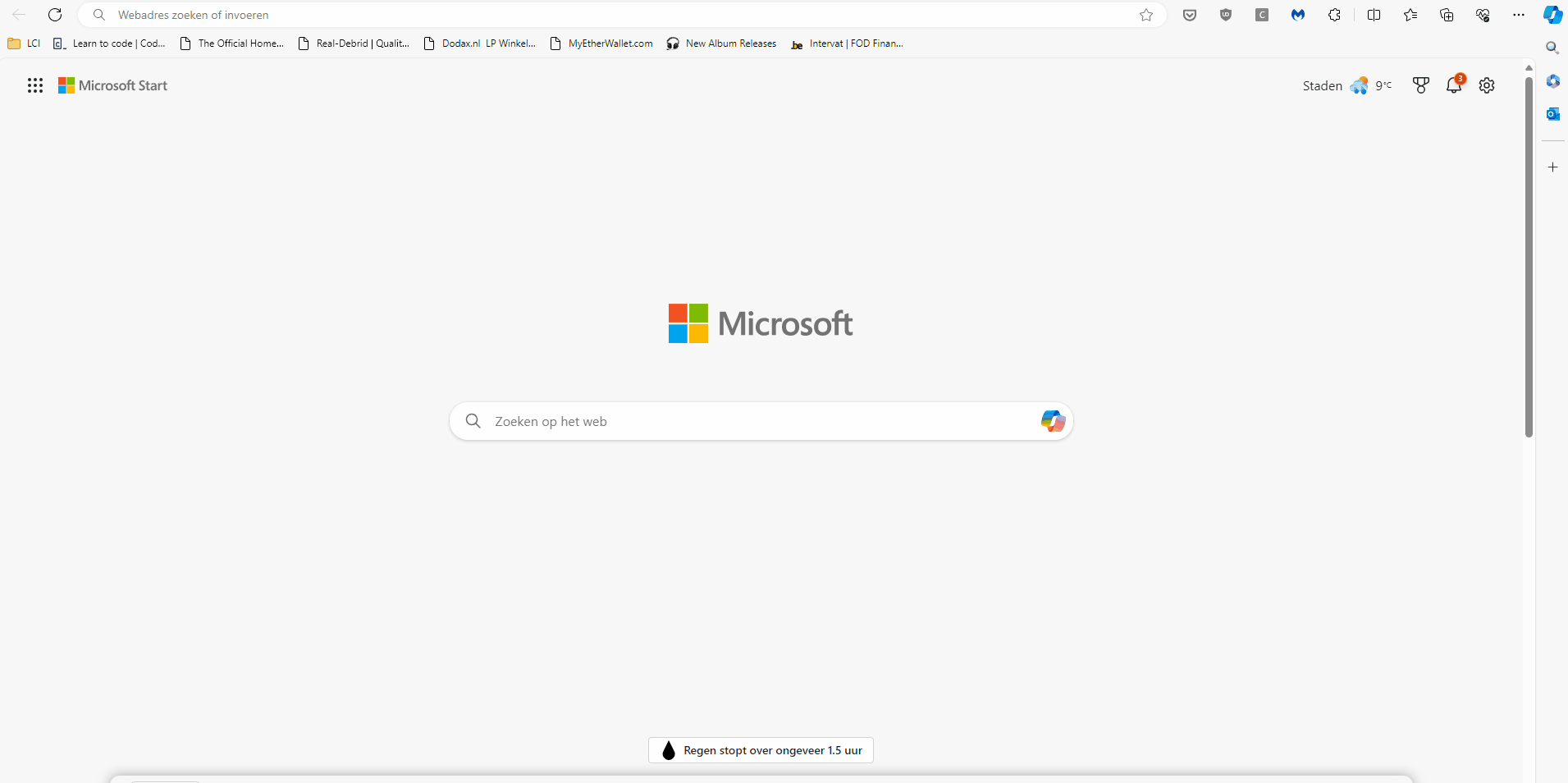The image size is (1568, 783).
Task: Open Copilot icon inside the search box
Action: 1053,421
